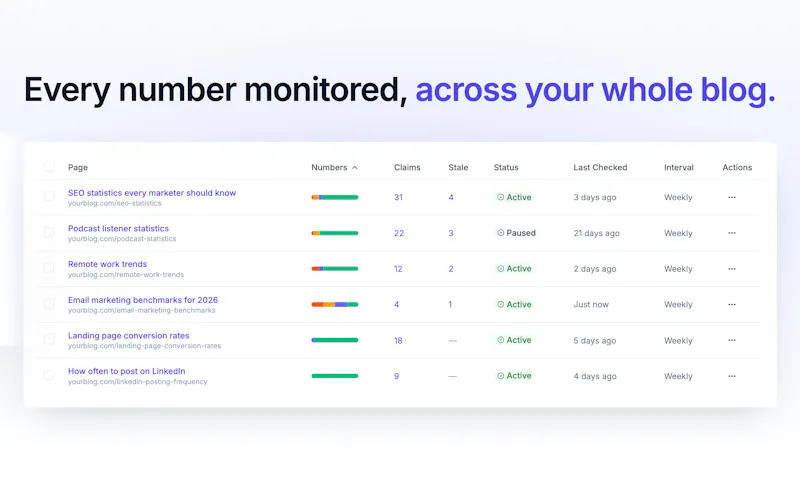Viewport: 800px width, 479px height.
Task: Check the Podcast listener statistics row checkbox
Action: (x=49, y=232)
